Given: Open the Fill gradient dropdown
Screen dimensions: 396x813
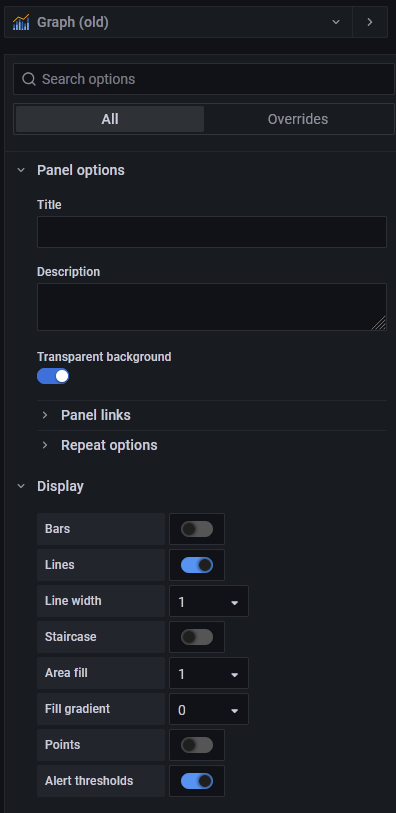Looking at the screenshot, I should click(209, 709).
